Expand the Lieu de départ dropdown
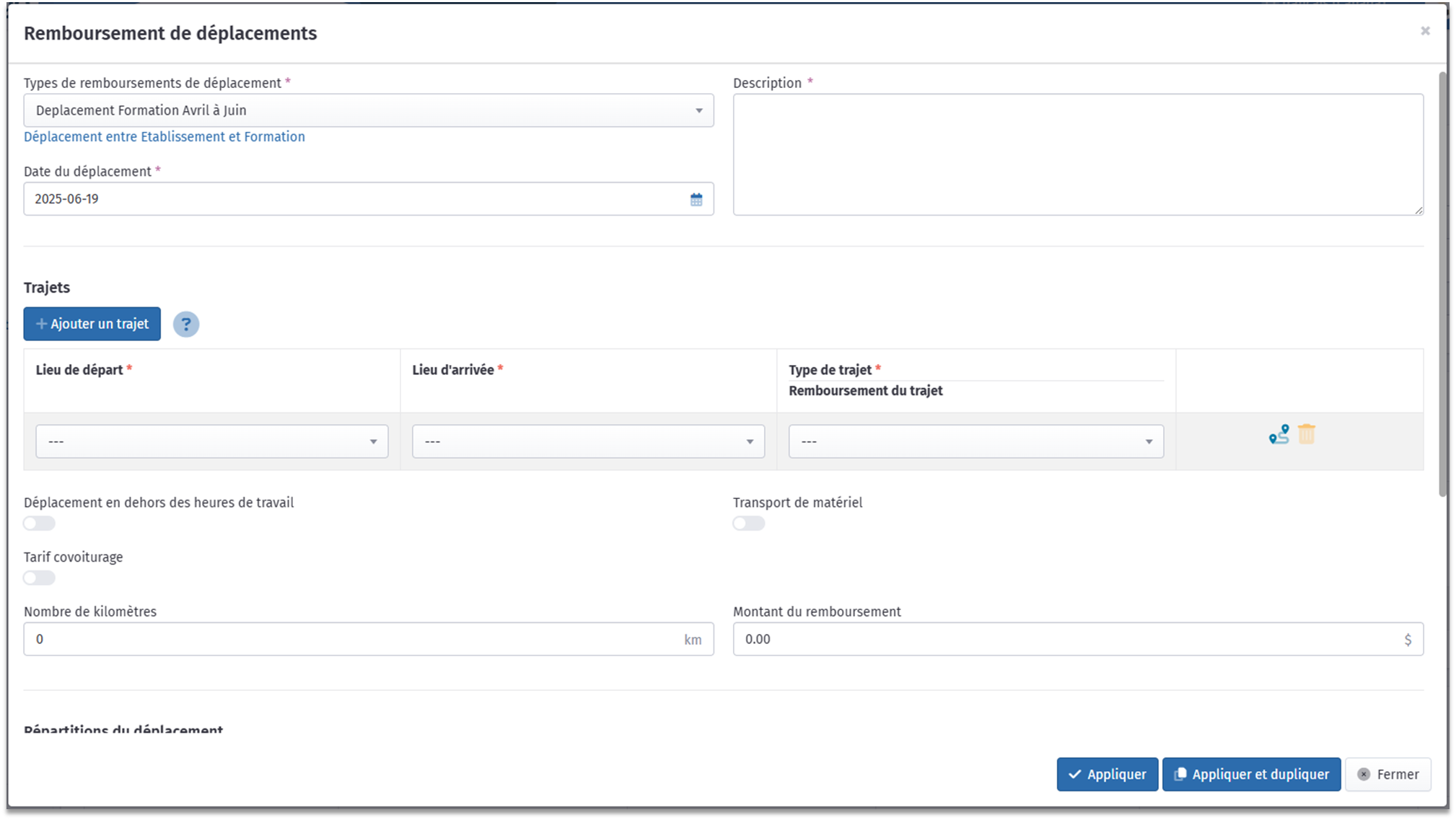The width and height of the screenshot is (1456, 820). point(211,441)
